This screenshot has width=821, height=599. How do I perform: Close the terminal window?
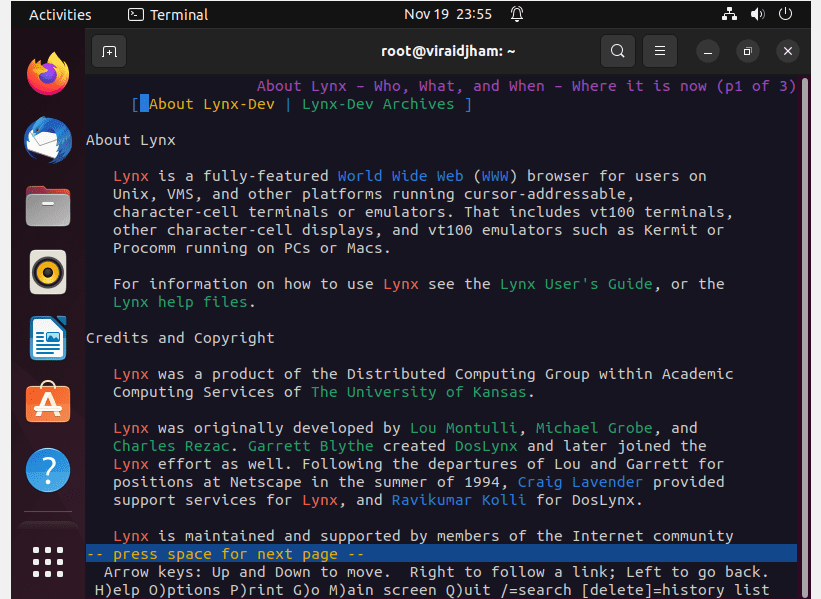(x=787, y=51)
